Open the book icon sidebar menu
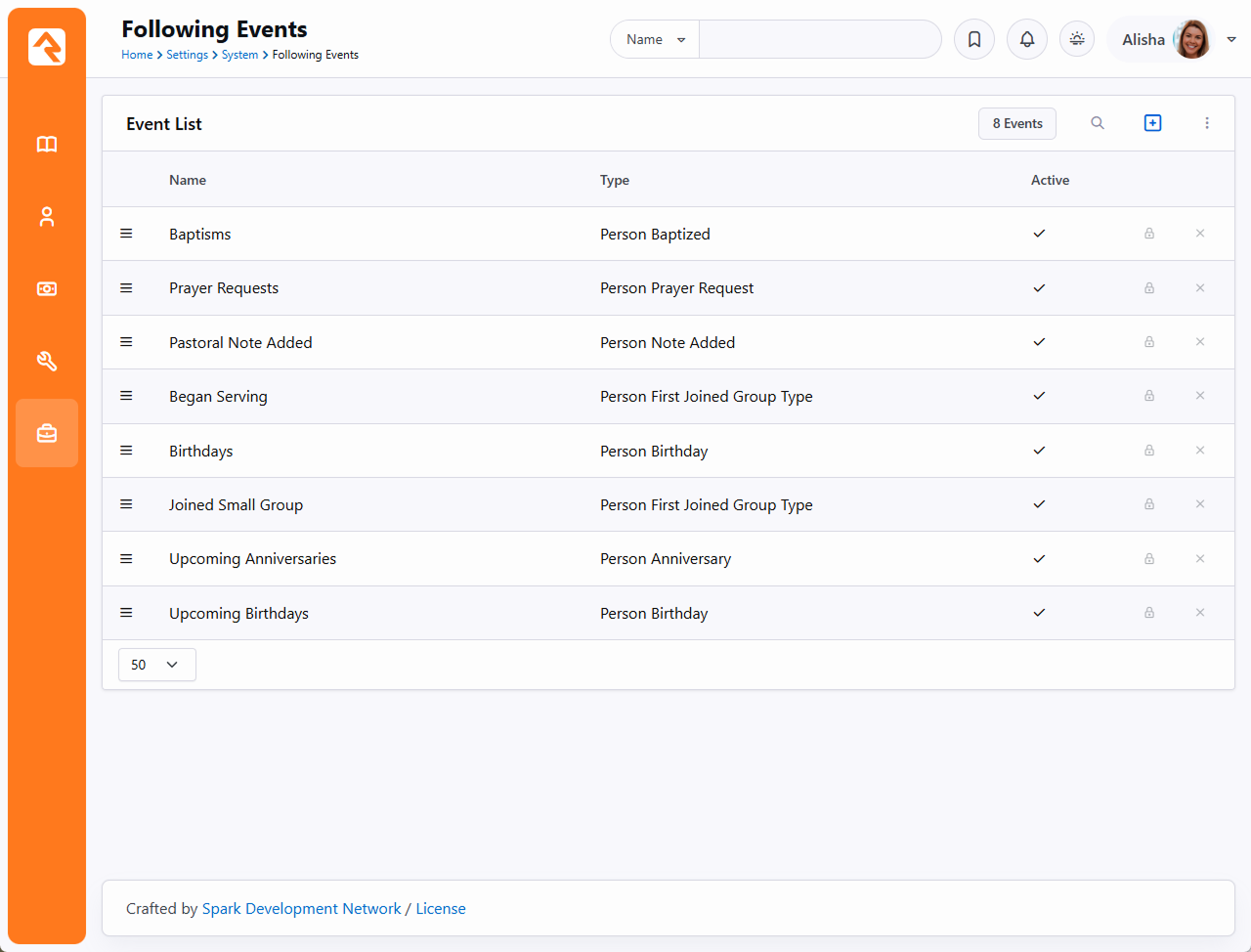This screenshot has width=1251, height=952. [x=47, y=145]
